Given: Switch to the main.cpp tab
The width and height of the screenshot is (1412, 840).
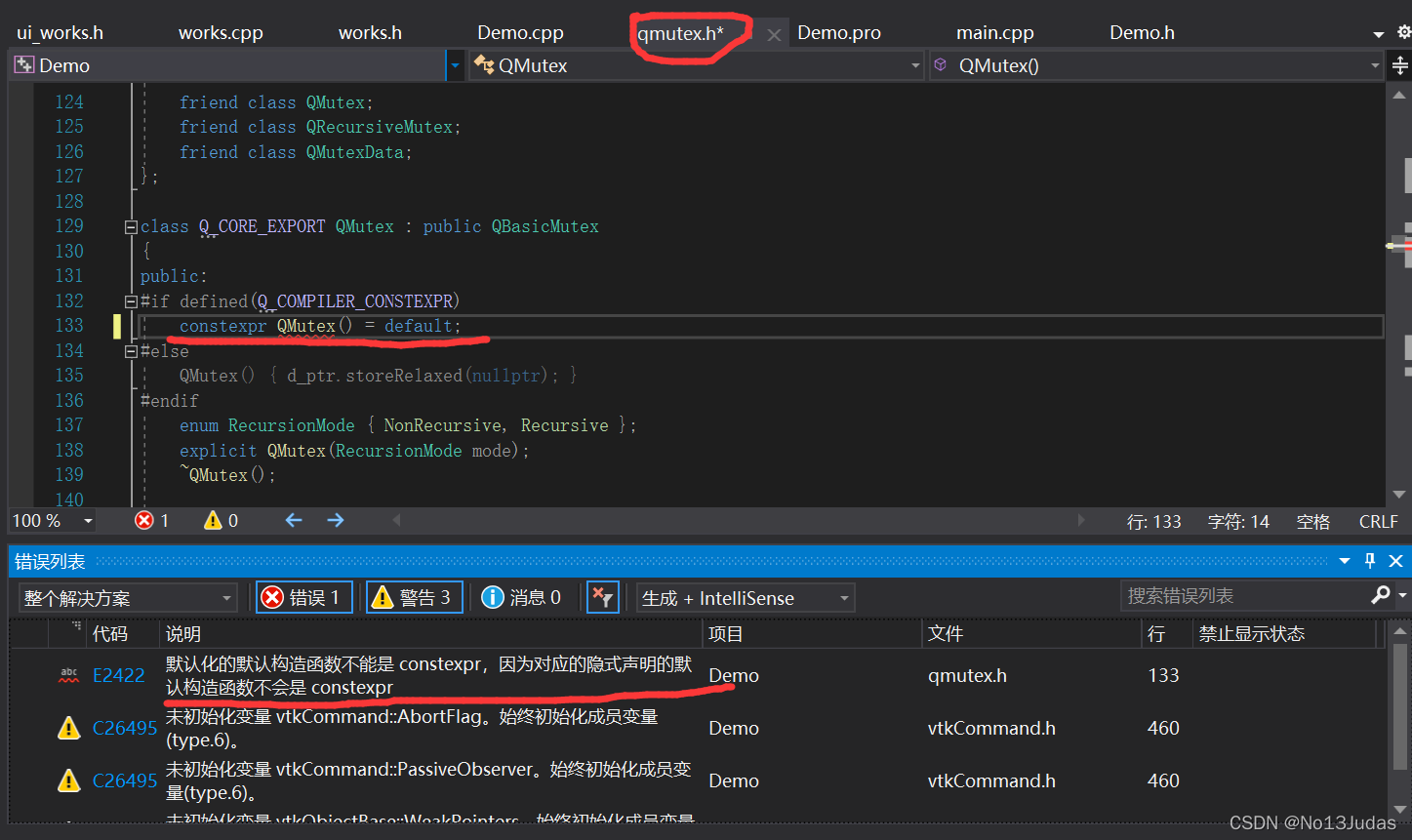Looking at the screenshot, I should click(994, 31).
